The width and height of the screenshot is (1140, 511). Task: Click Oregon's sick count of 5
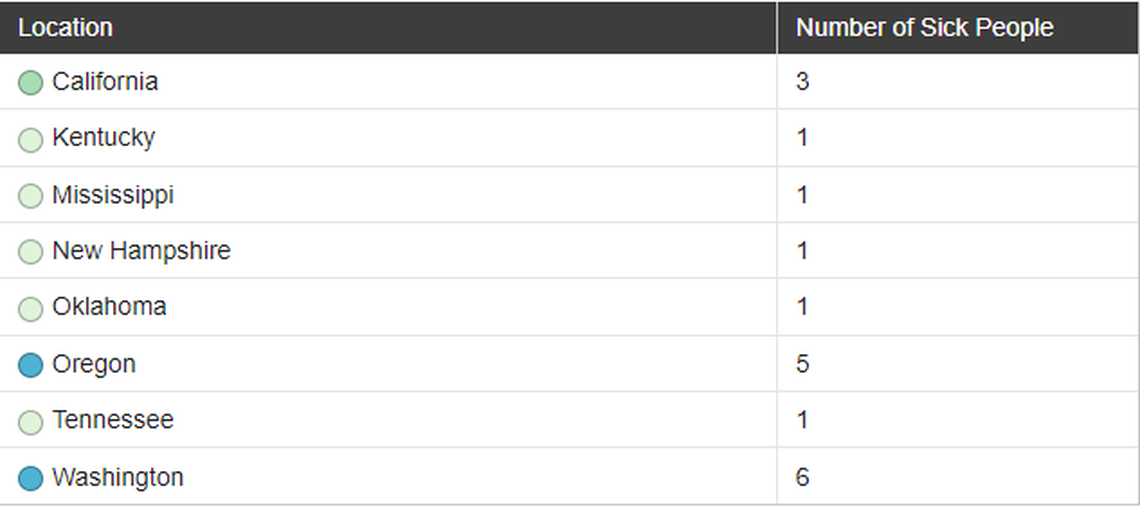click(x=802, y=363)
